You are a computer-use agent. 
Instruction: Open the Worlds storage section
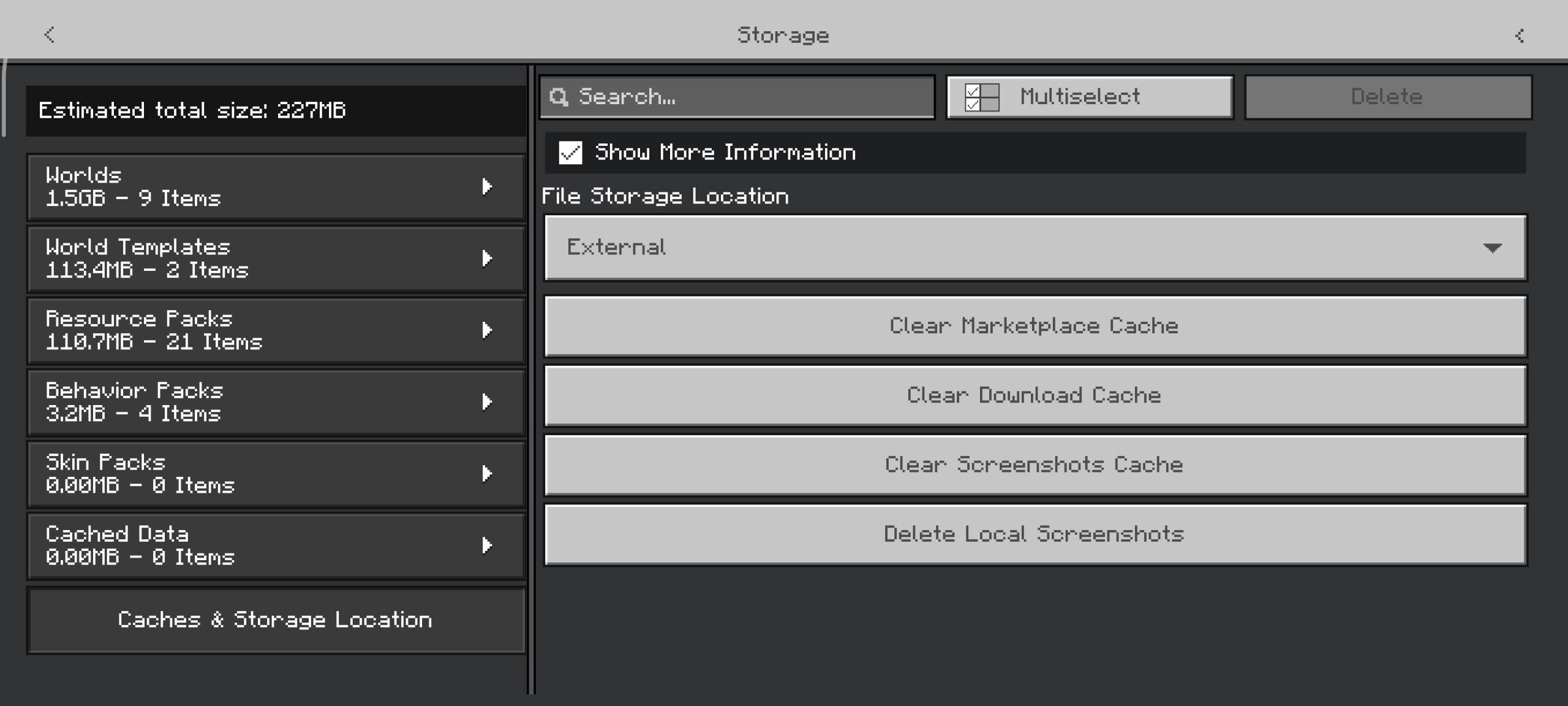click(x=276, y=186)
